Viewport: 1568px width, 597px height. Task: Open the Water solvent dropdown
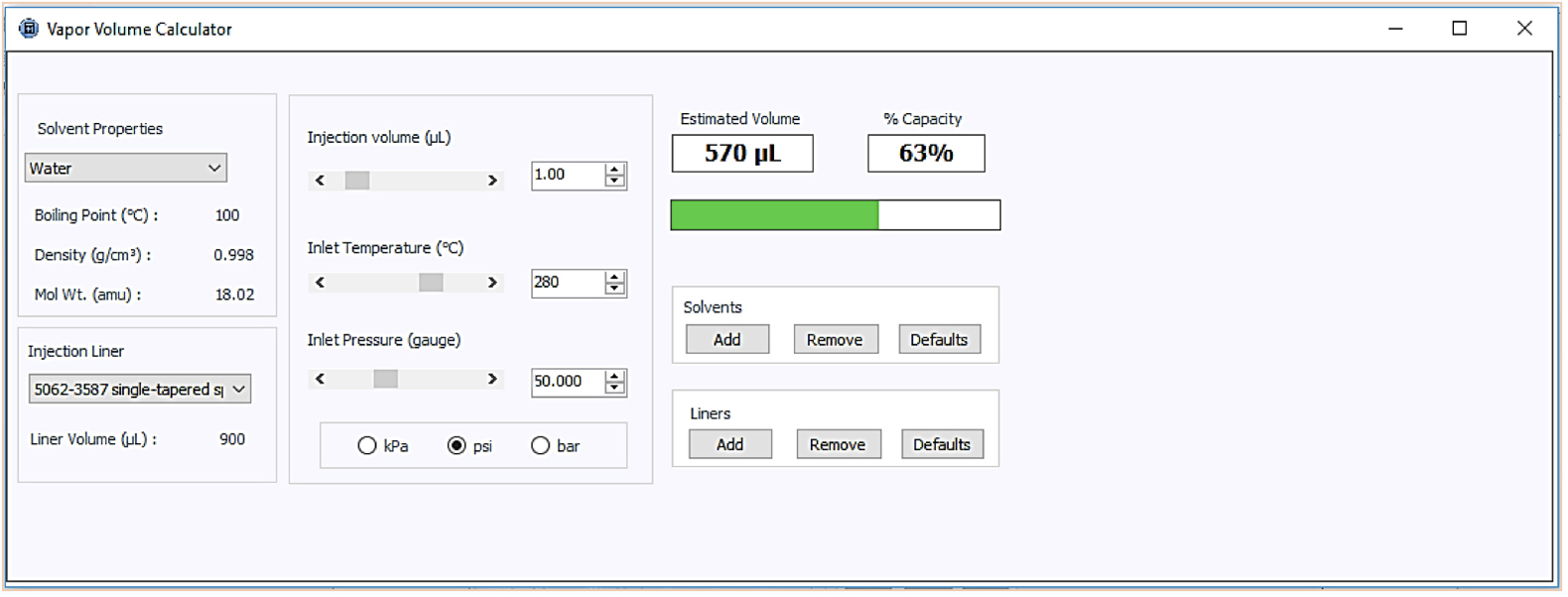coord(126,169)
